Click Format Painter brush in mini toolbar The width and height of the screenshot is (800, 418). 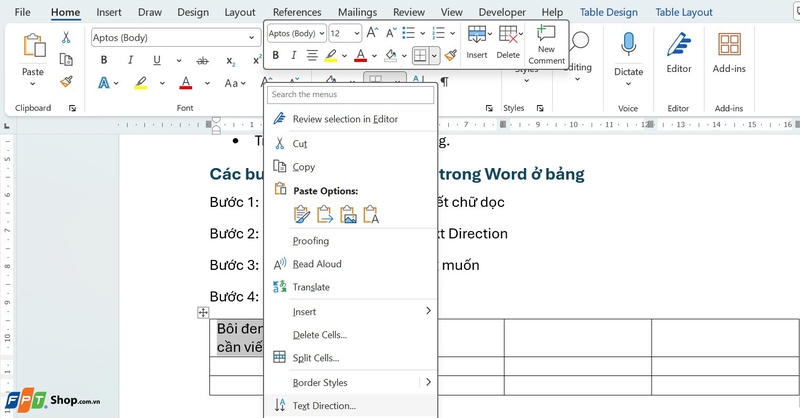[451, 55]
